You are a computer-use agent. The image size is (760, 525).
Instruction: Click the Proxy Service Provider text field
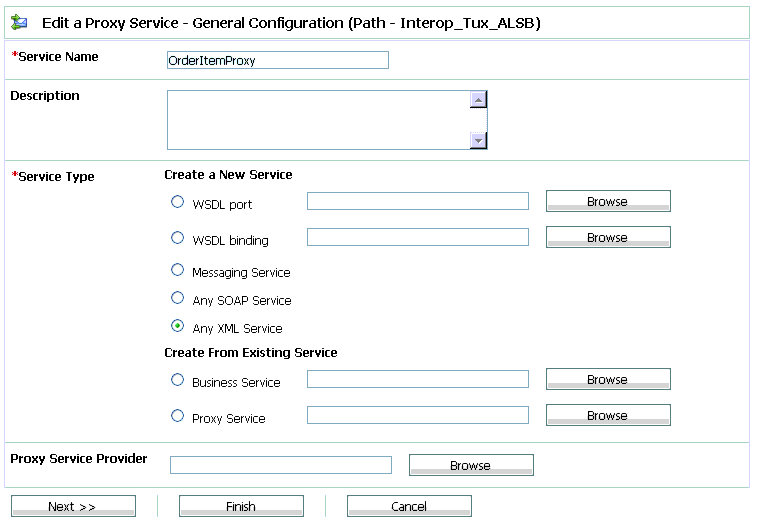tap(281, 465)
